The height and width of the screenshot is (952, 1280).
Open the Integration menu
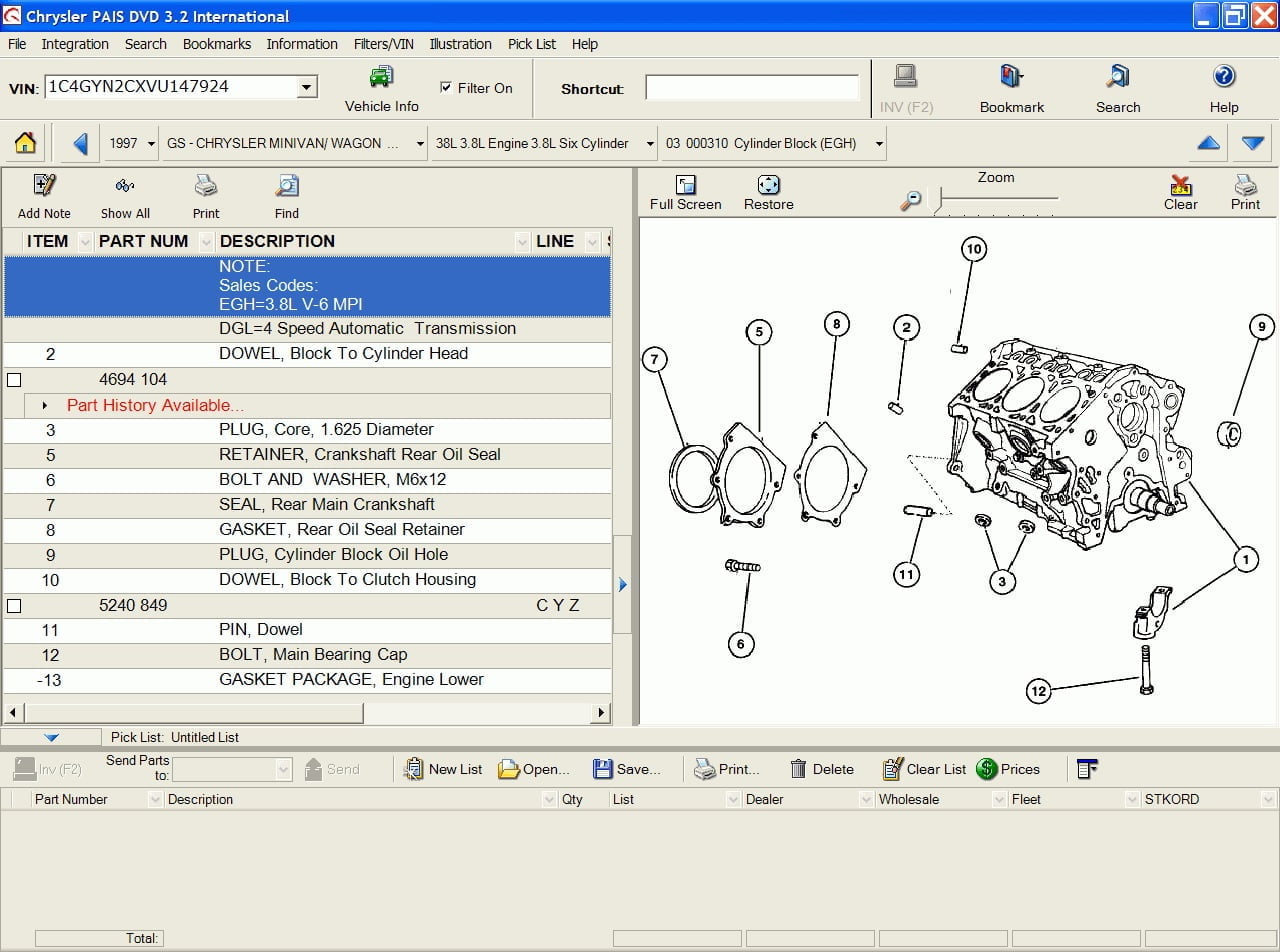[x=75, y=44]
